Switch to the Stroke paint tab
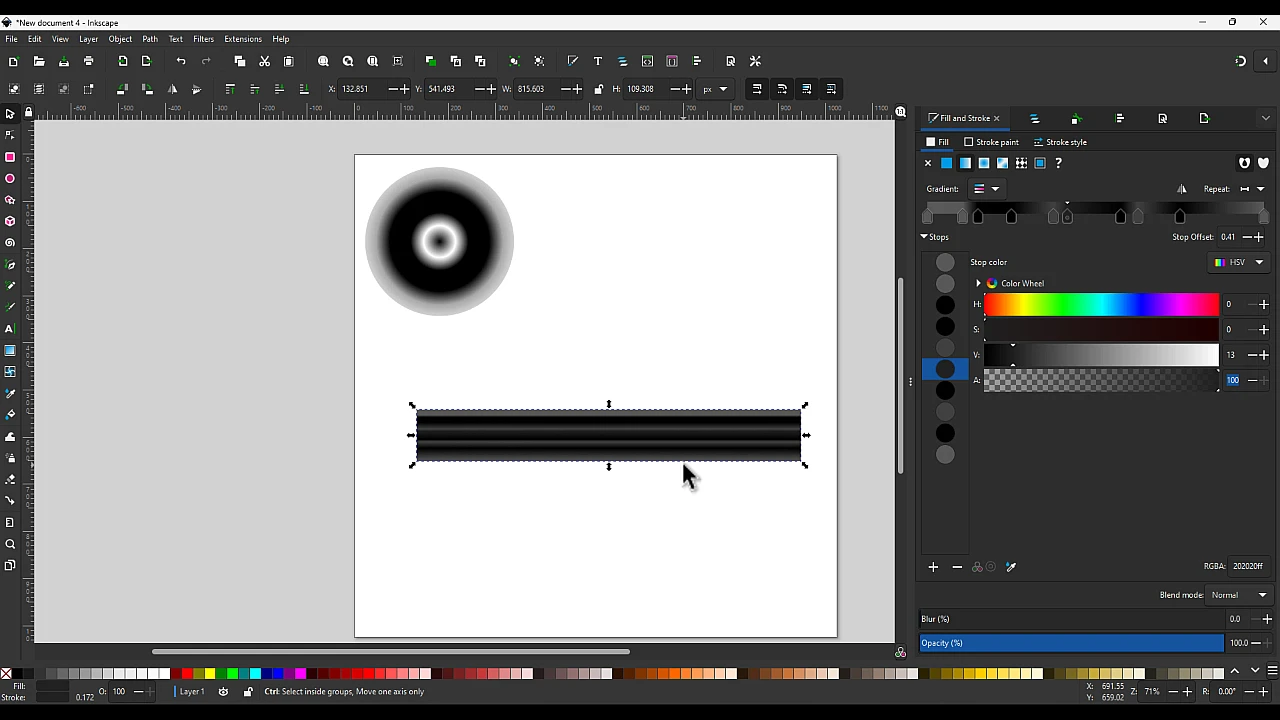The height and width of the screenshot is (720, 1280). coord(991,142)
